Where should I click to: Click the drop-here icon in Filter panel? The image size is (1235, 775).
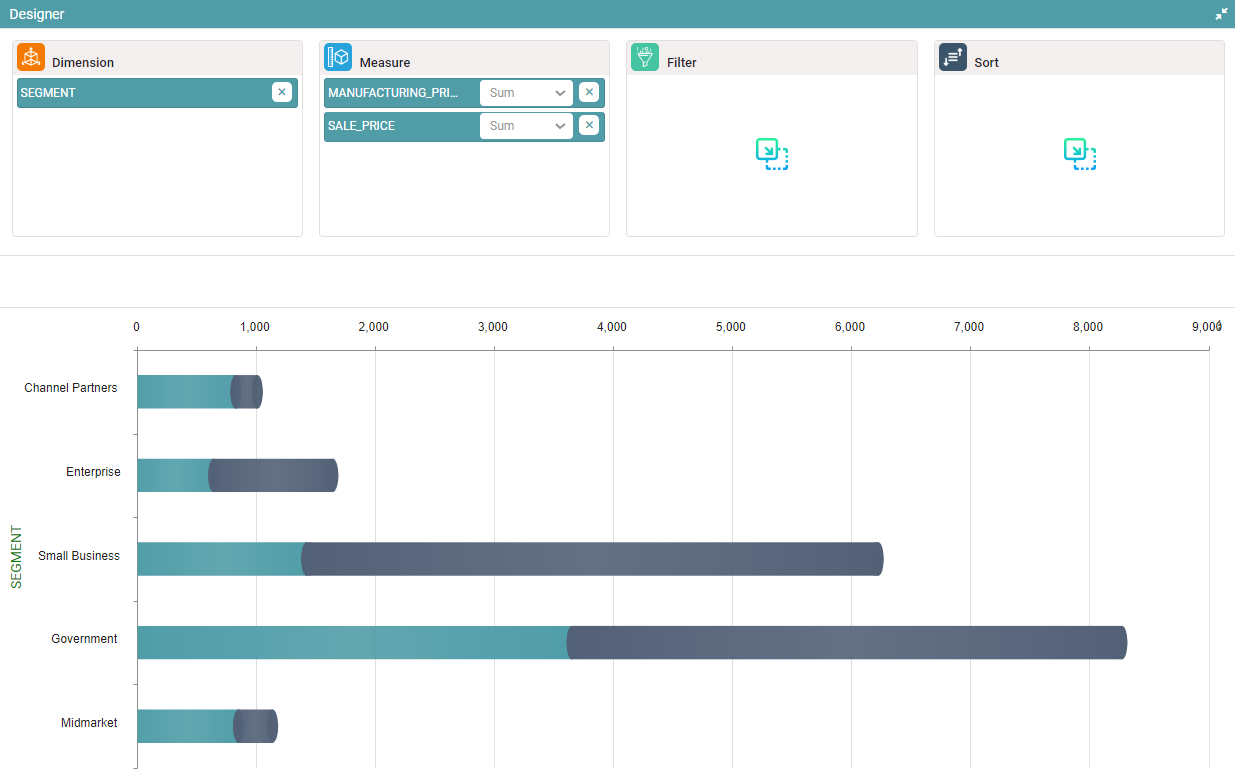point(772,154)
